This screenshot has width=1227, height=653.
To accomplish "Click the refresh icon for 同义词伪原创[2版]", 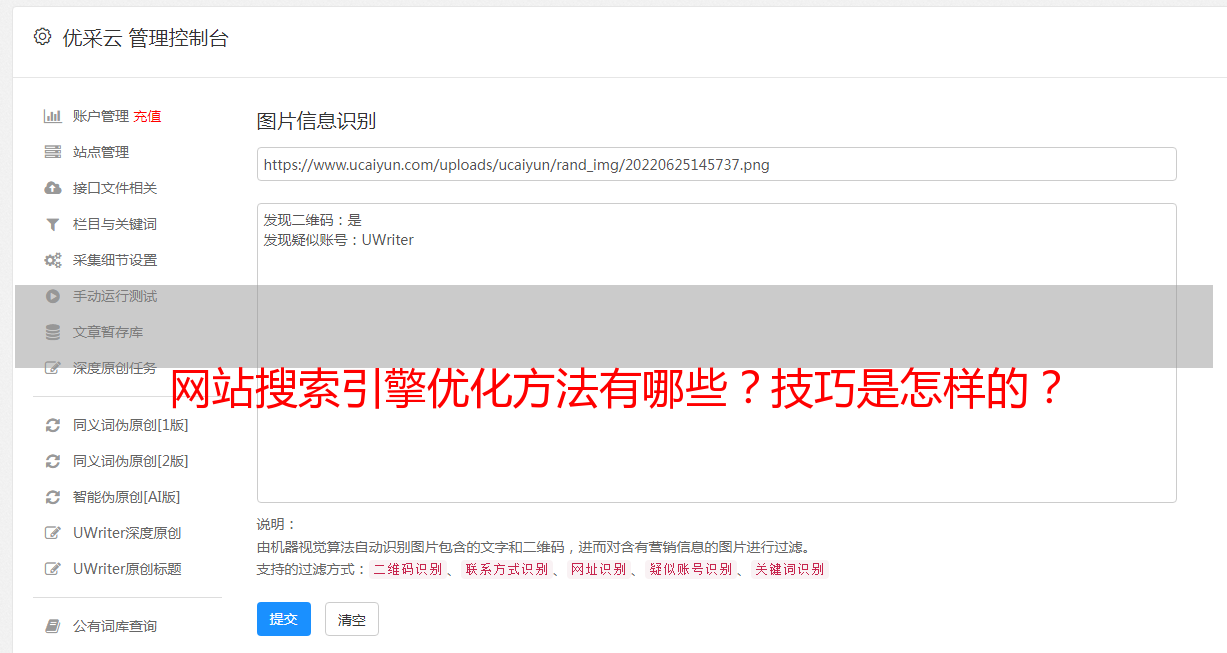I will [53, 461].
